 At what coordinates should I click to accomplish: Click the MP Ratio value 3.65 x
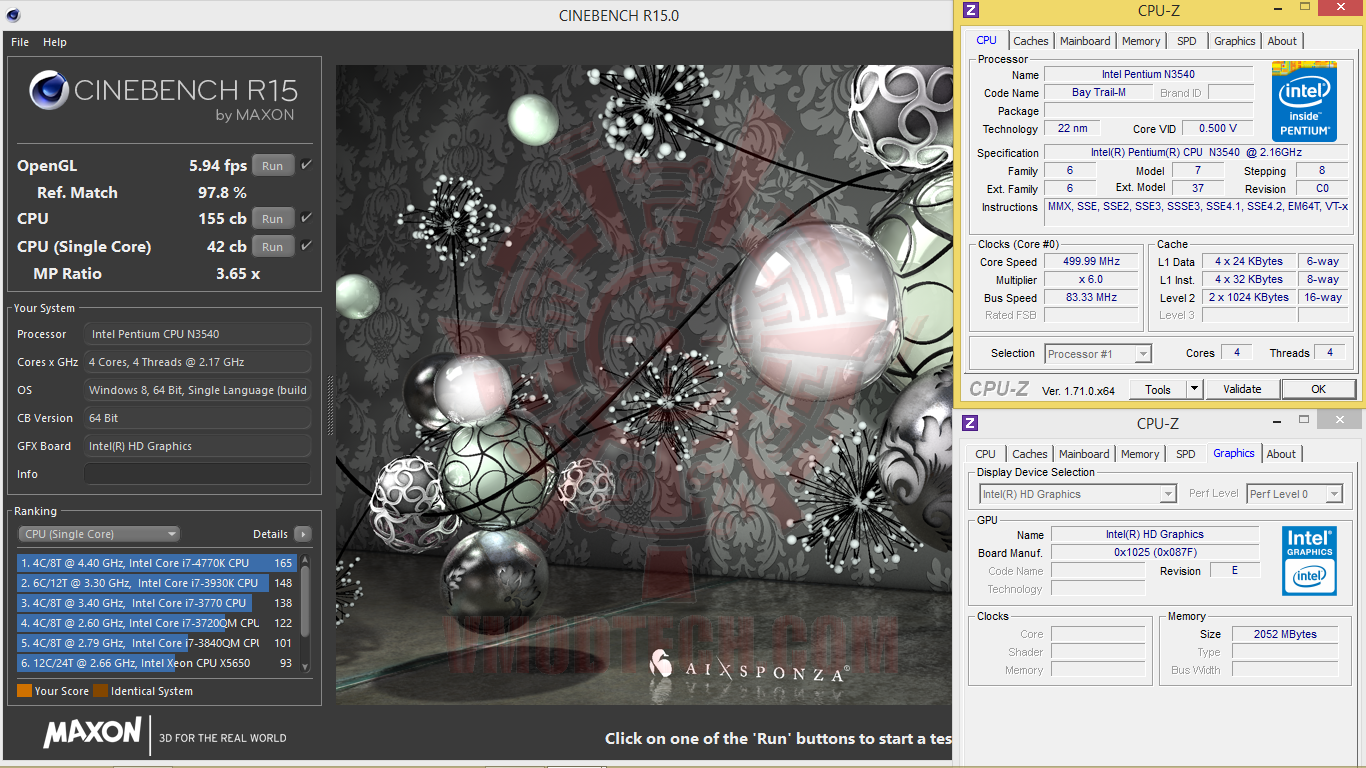pos(238,274)
